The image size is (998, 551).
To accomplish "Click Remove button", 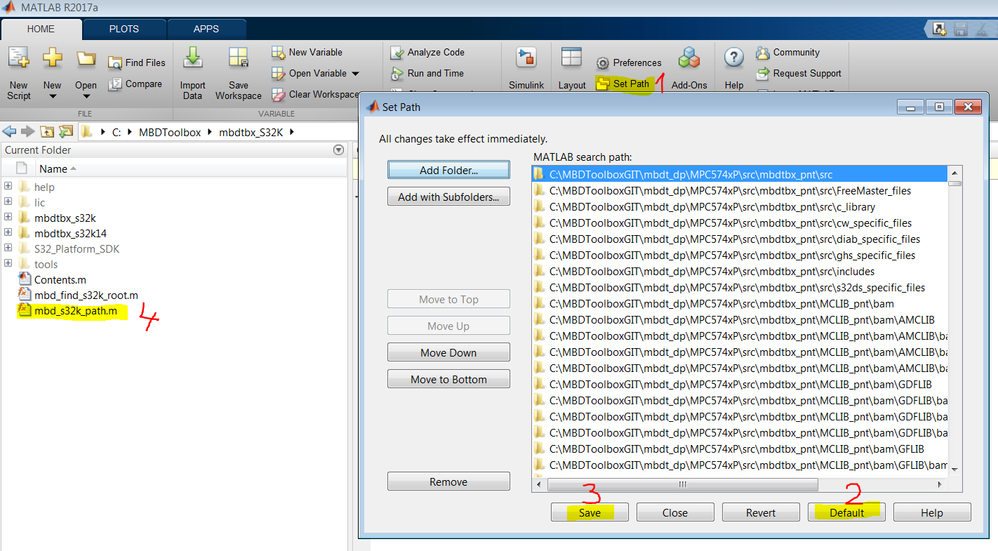I will [449, 482].
